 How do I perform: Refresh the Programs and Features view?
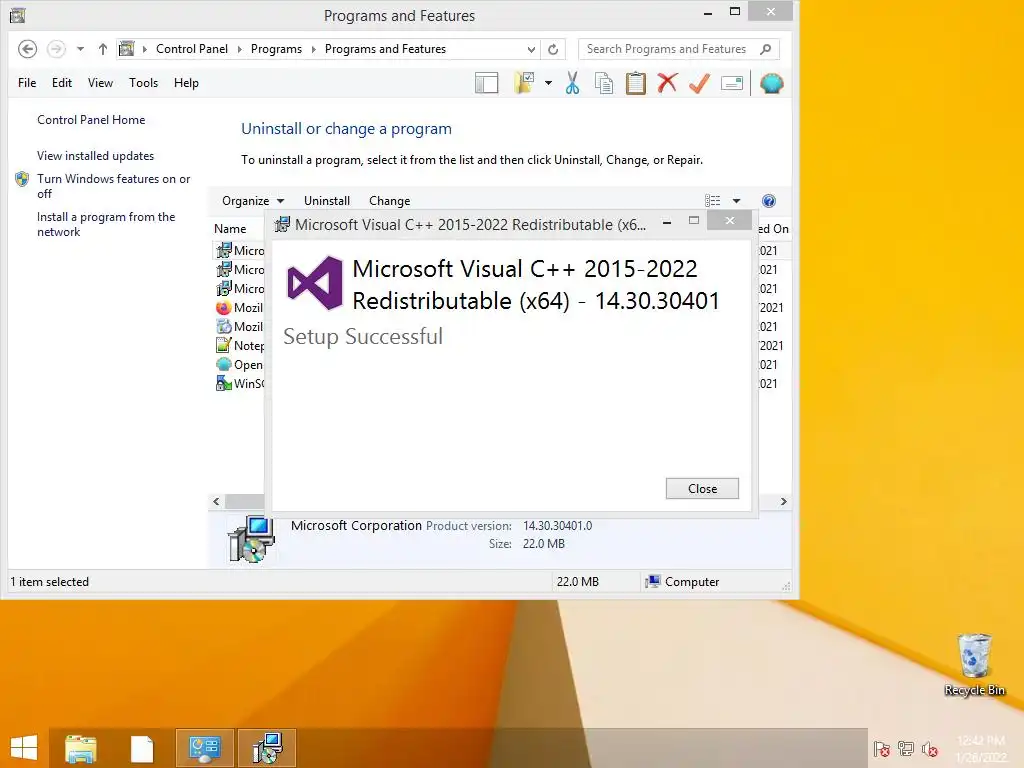point(553,50)
